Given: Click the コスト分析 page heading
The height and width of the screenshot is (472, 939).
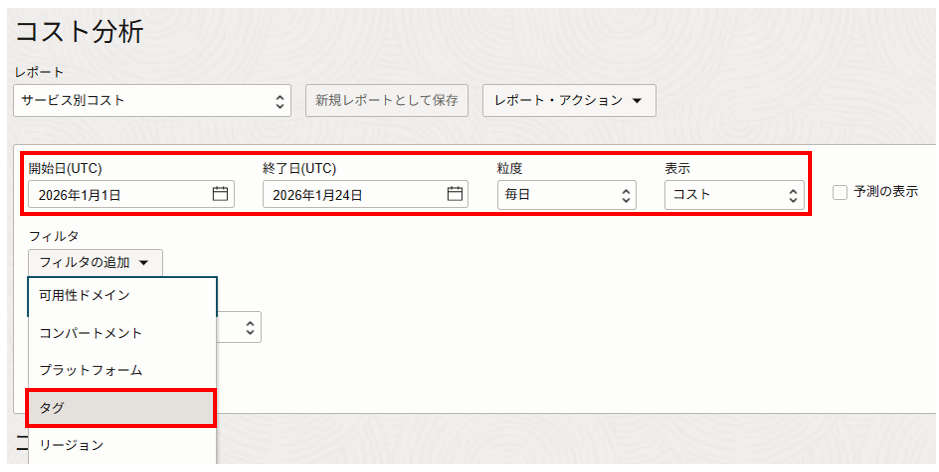Looking at the screenshot, I should coord(80,32).
